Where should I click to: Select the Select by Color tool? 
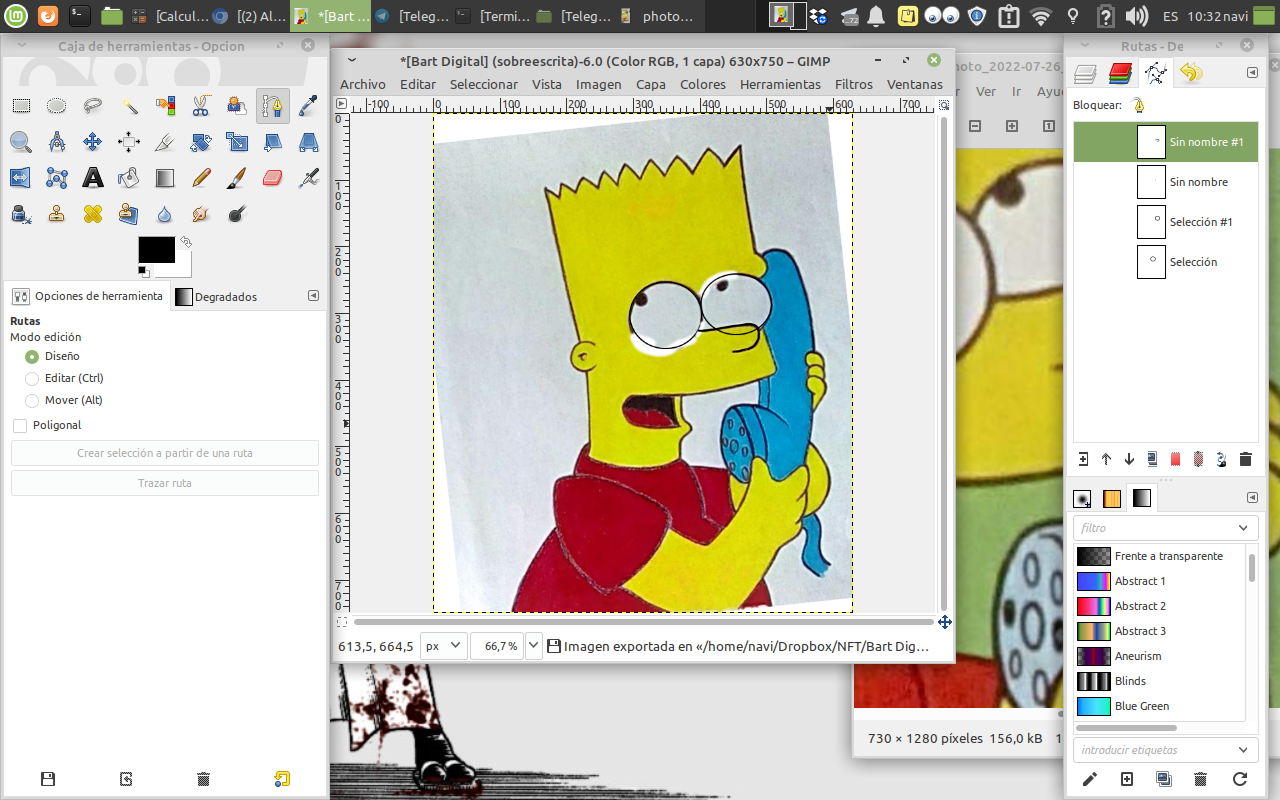click(x=165, y=105)
